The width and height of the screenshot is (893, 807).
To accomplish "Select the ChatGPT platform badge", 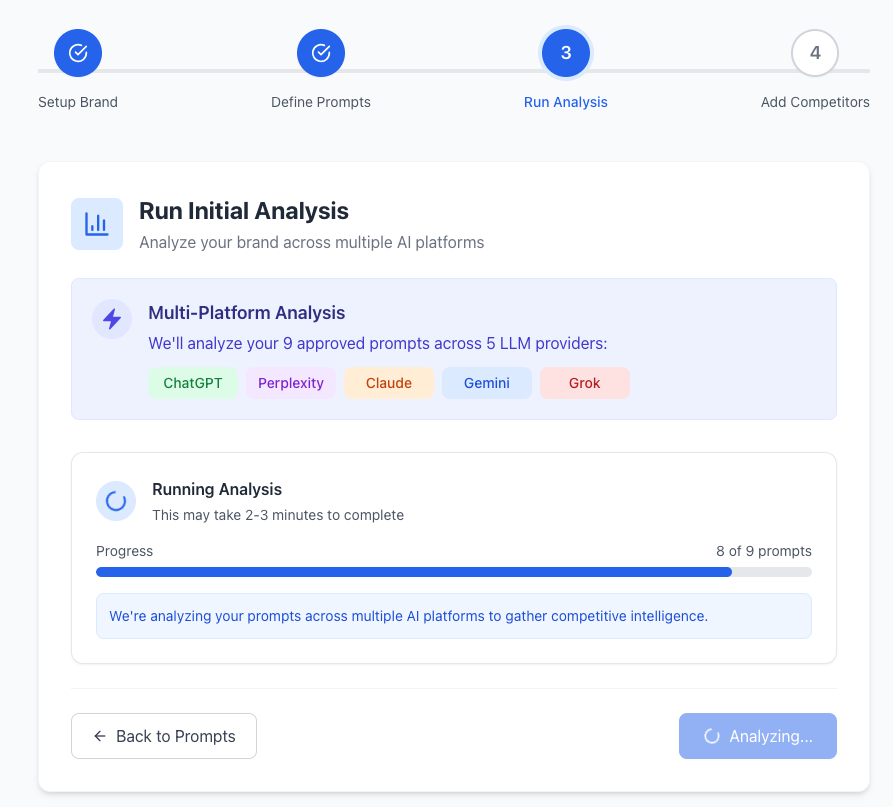I will pyautogui.click(x=192, y=383).
